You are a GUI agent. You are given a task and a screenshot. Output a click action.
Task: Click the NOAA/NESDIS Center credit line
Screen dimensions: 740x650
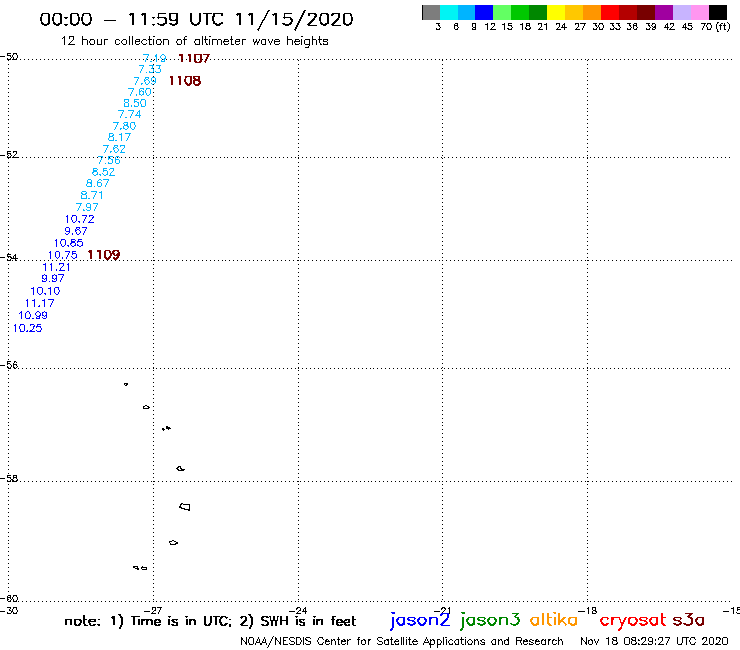pos(402,642)
